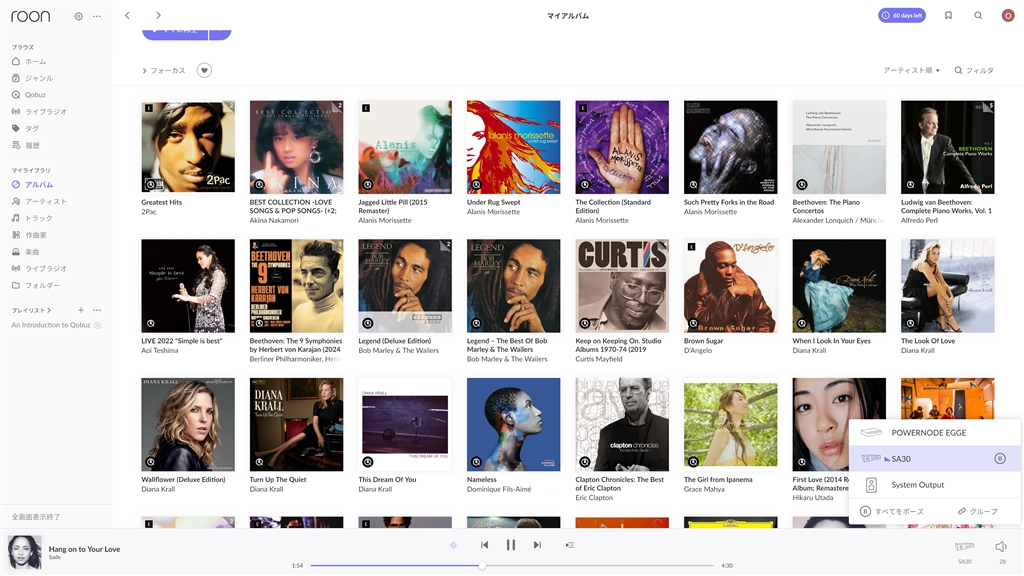
Task: Click the roon logo
Action: 31,16
